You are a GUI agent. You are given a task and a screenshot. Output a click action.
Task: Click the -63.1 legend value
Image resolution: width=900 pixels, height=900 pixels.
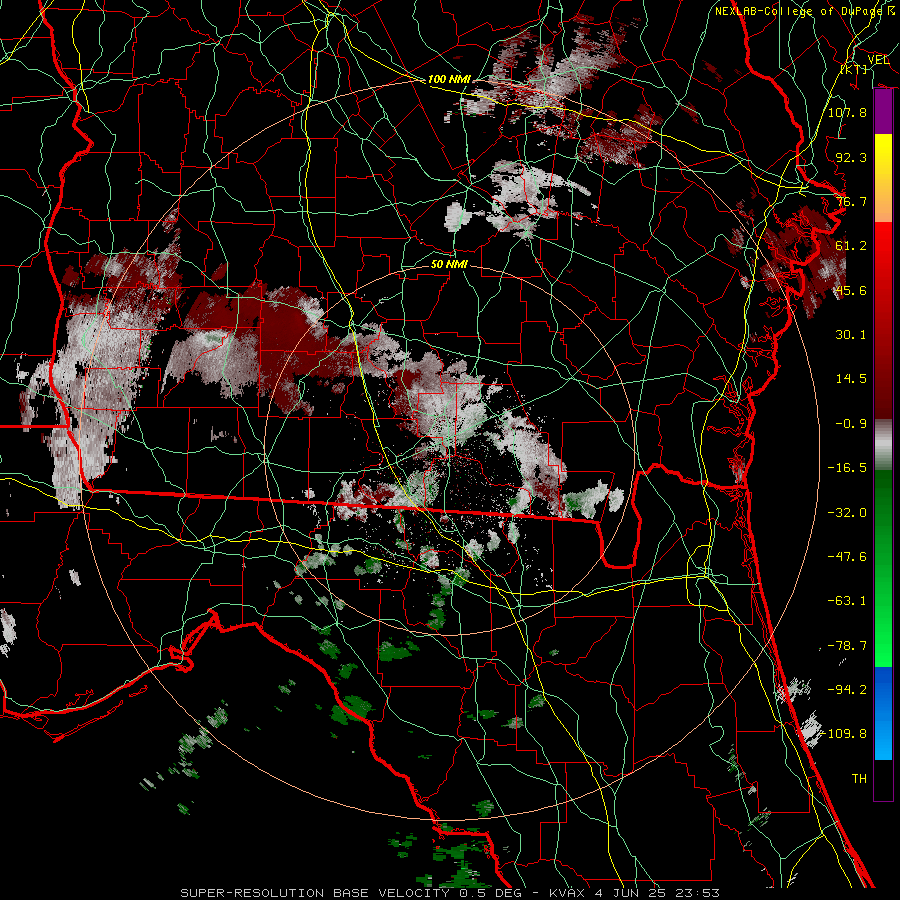click(847, 601)
